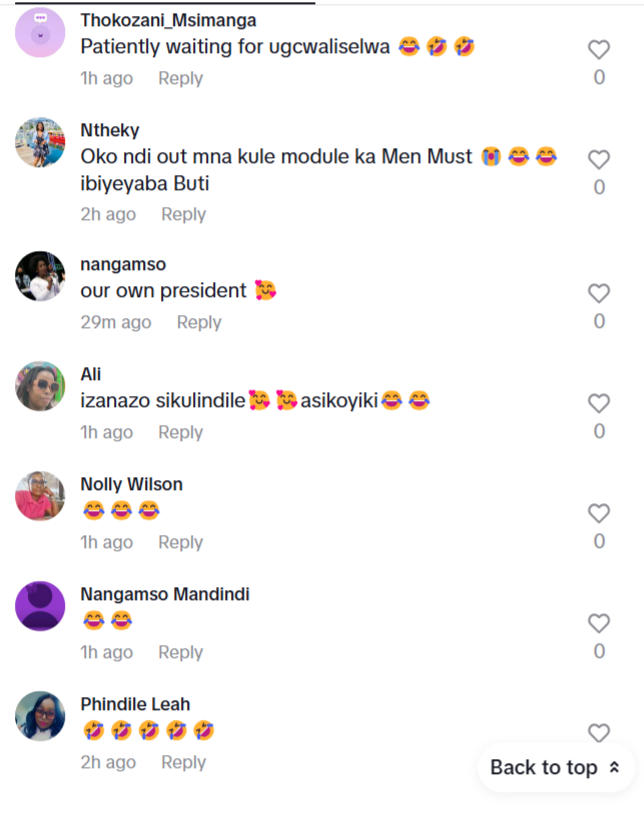View nangamso's profile photo
The height and width of the screenshot is (814, 644).
tap(41, 276)
